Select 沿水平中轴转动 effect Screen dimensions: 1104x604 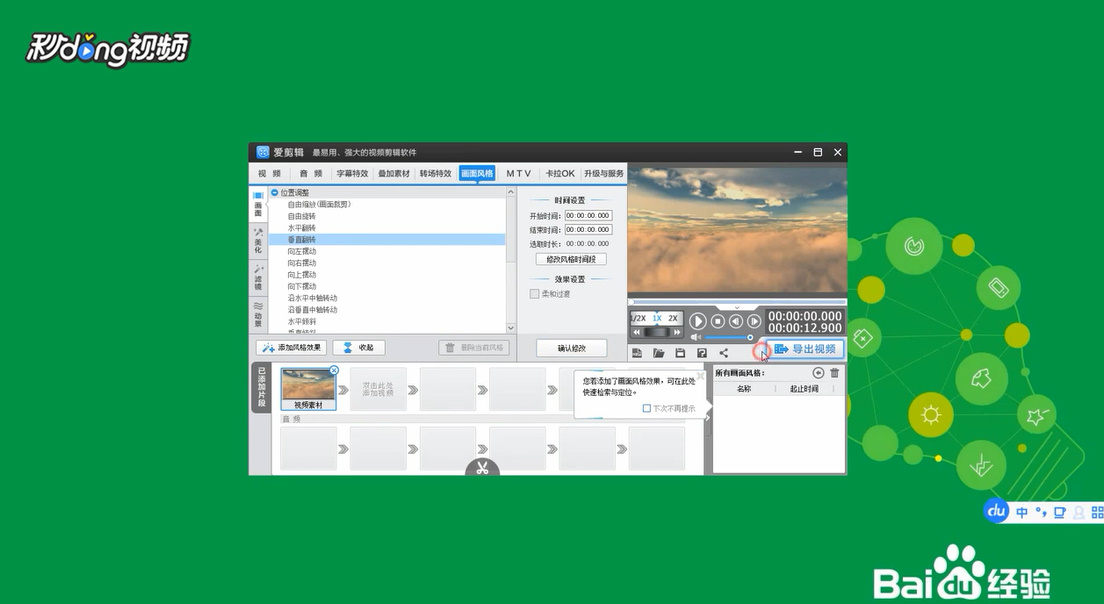click(312, 298)
